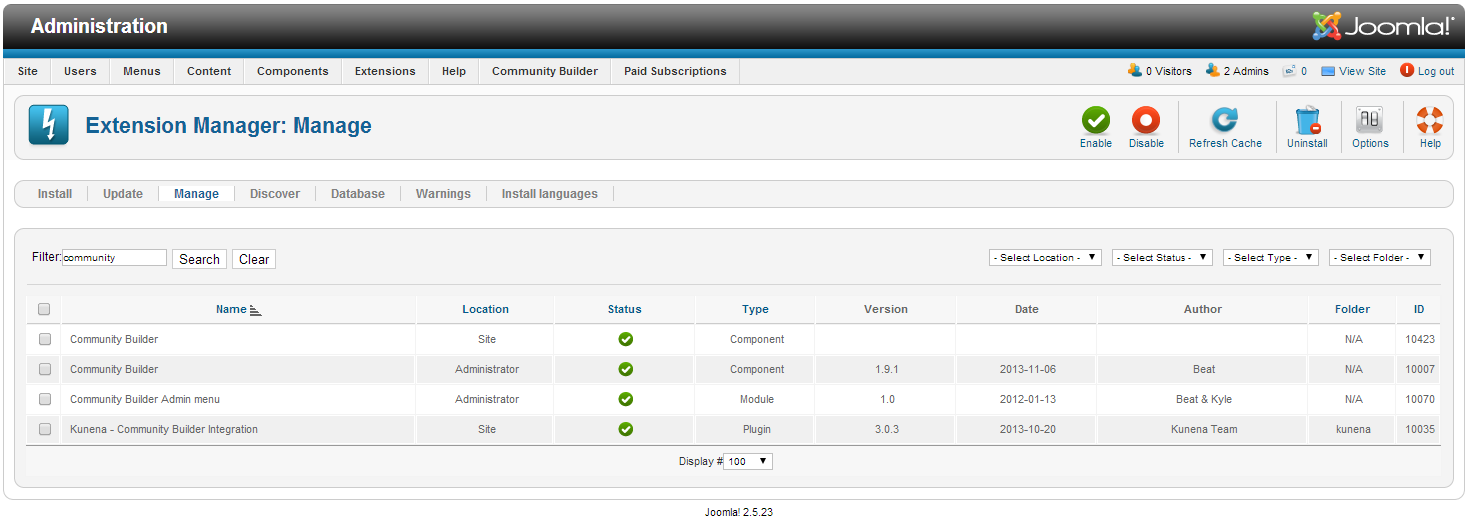Click the Joomla! logo
The image size is (1474, 522).
point(1383,26)
